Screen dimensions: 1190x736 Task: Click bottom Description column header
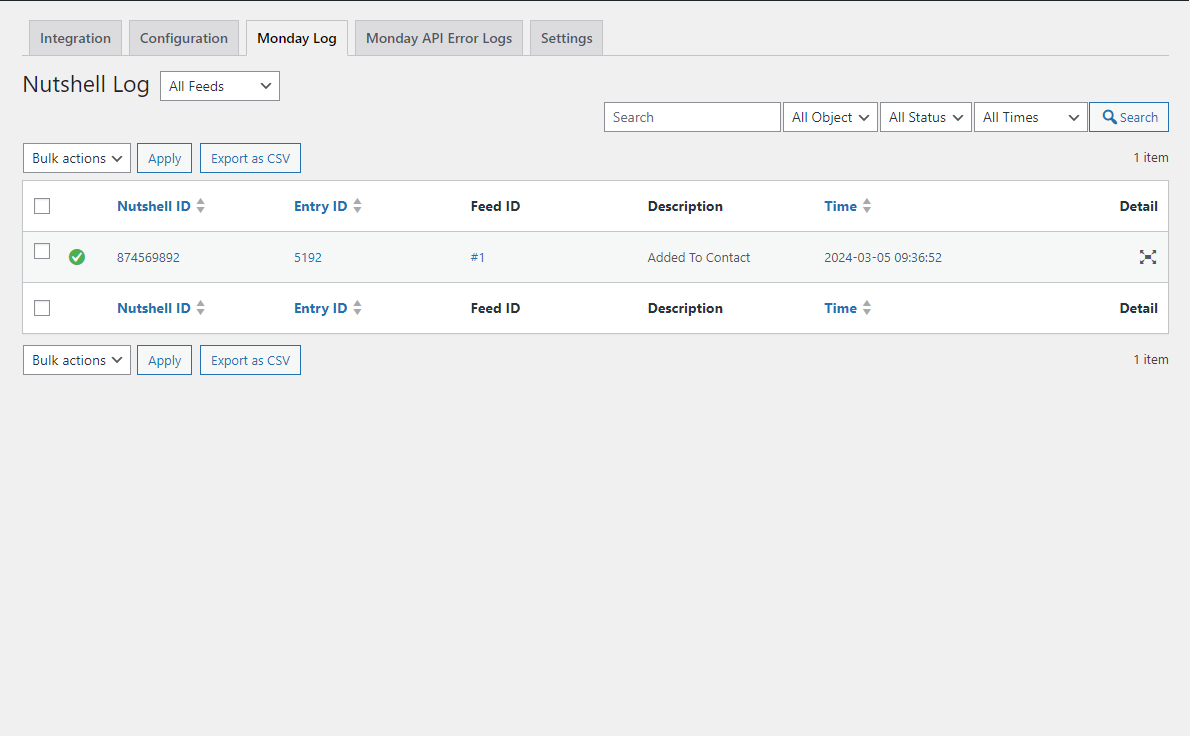685,308
